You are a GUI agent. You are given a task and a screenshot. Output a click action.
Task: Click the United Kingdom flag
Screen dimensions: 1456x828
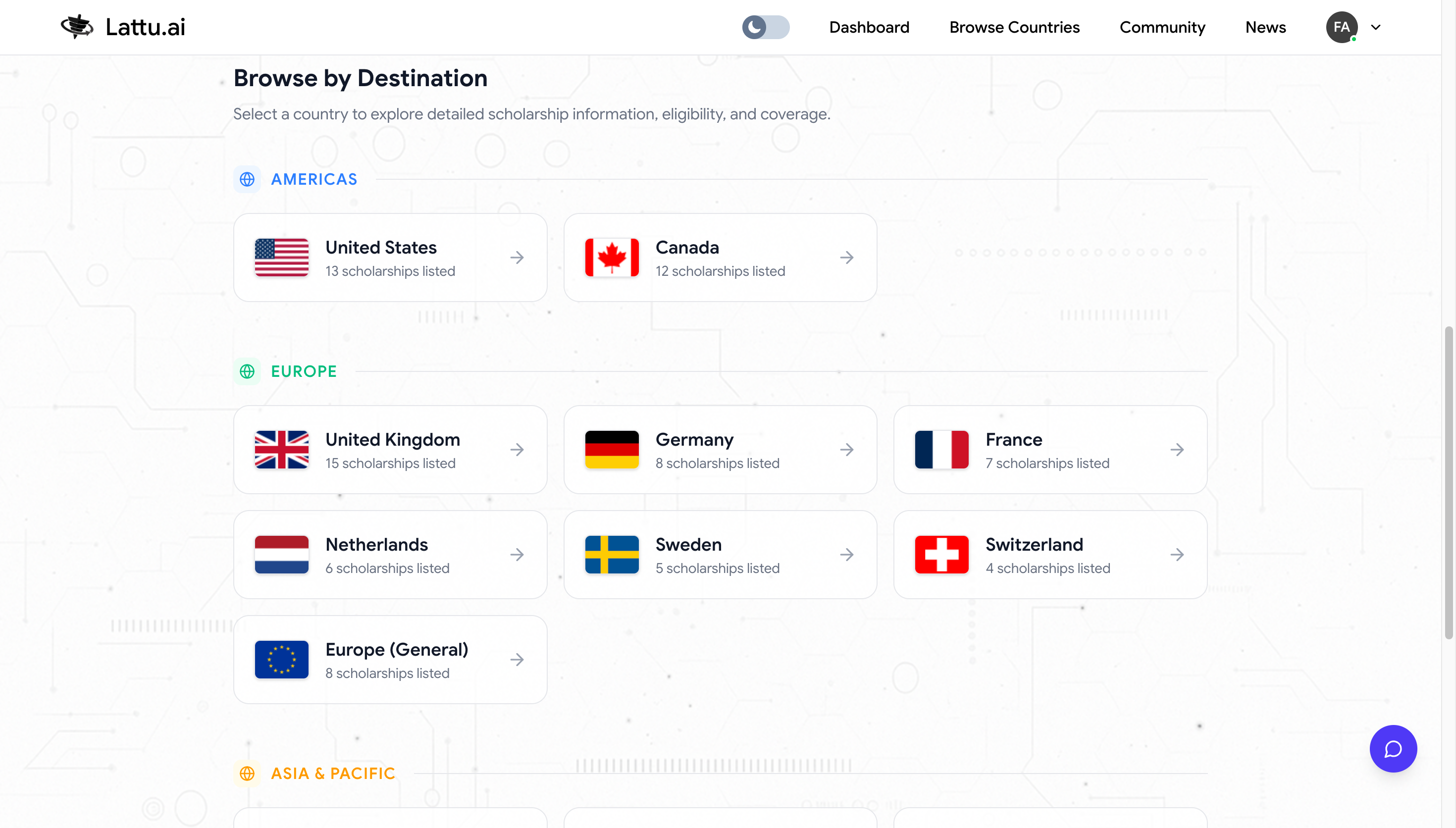(281, 450)
